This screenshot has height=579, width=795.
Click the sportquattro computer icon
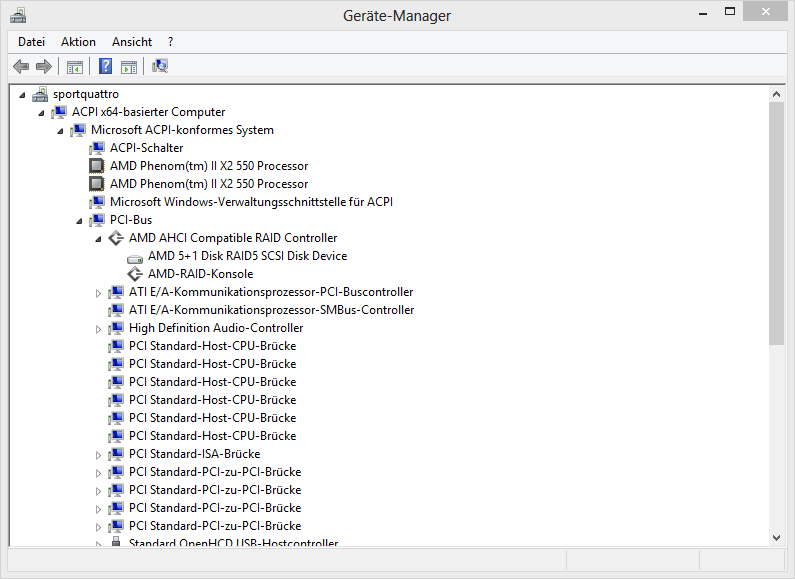pos(40,94)
